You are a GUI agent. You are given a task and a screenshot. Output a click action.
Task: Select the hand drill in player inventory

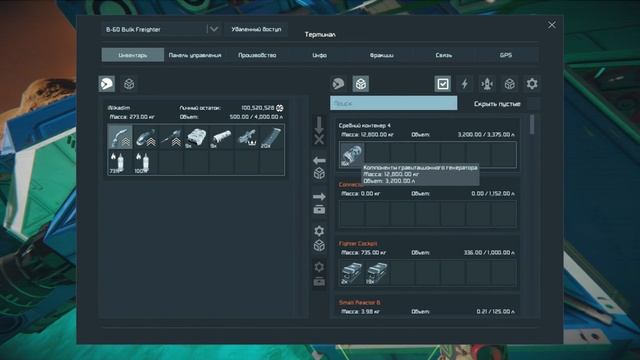171,137
